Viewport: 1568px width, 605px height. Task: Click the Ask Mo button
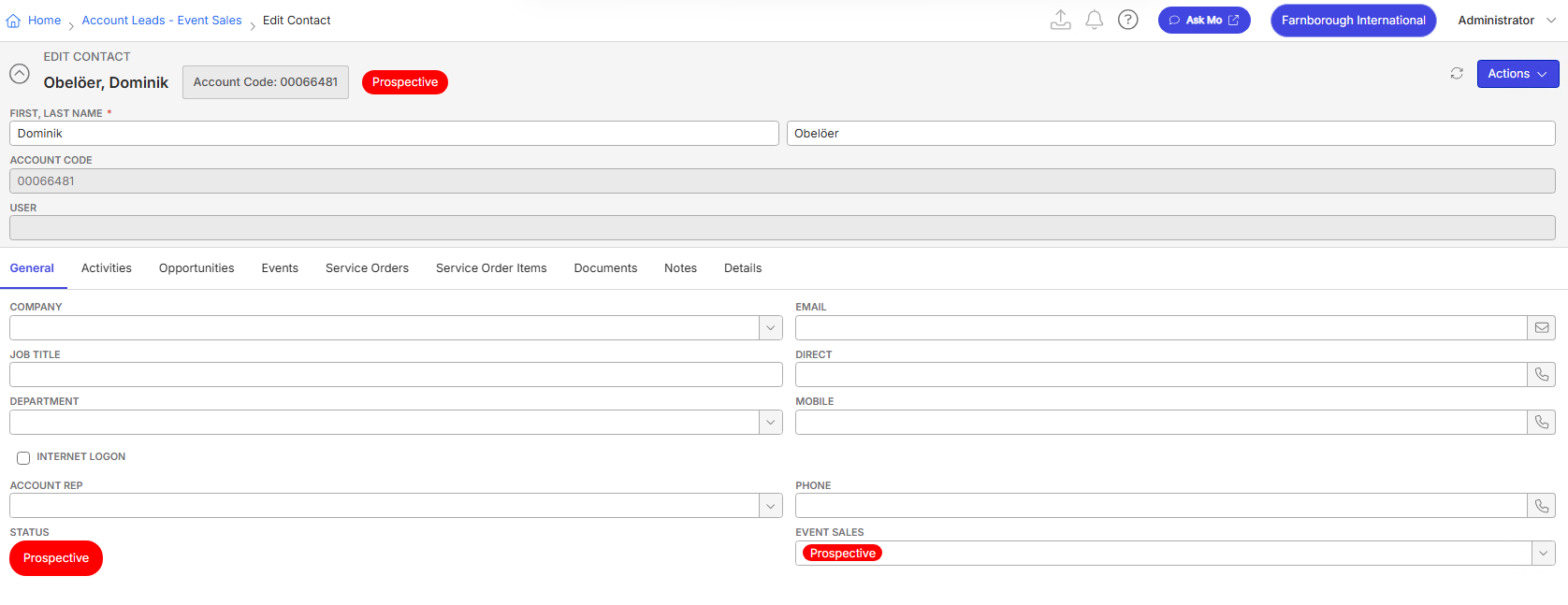tap(1204, 20)
